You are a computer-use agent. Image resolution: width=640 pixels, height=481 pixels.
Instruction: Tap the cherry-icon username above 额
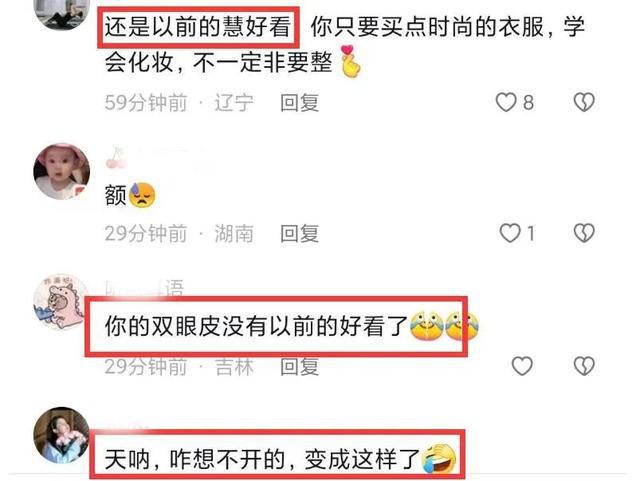point(155,159)
